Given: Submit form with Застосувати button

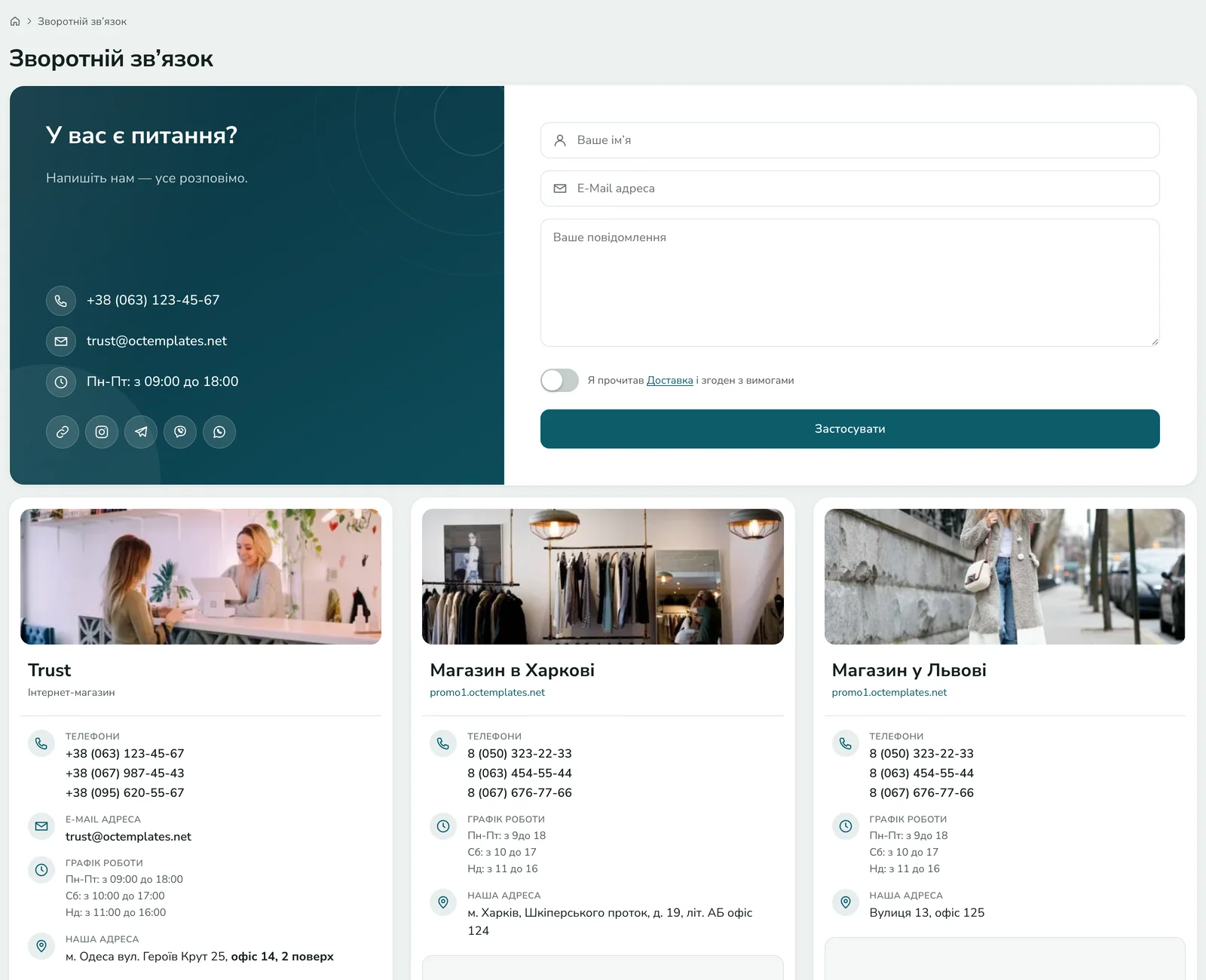Looking at the screenshot, I should pos(849,429).
